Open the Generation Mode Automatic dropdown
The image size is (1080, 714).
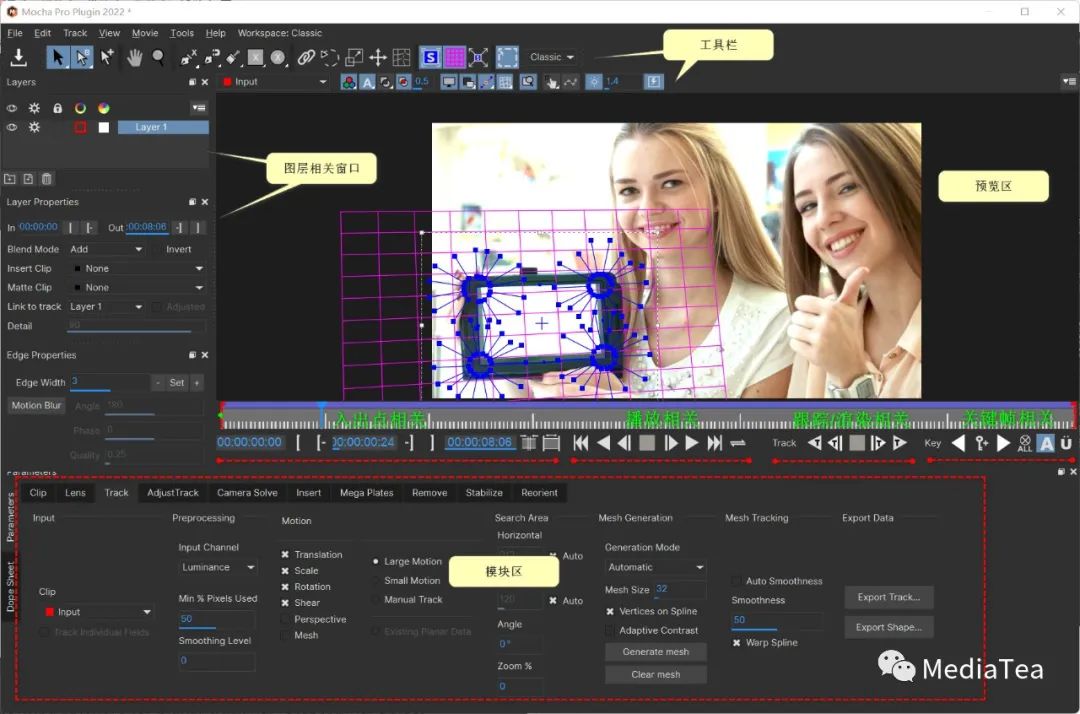pyautogui.click(x=656, y=567)
